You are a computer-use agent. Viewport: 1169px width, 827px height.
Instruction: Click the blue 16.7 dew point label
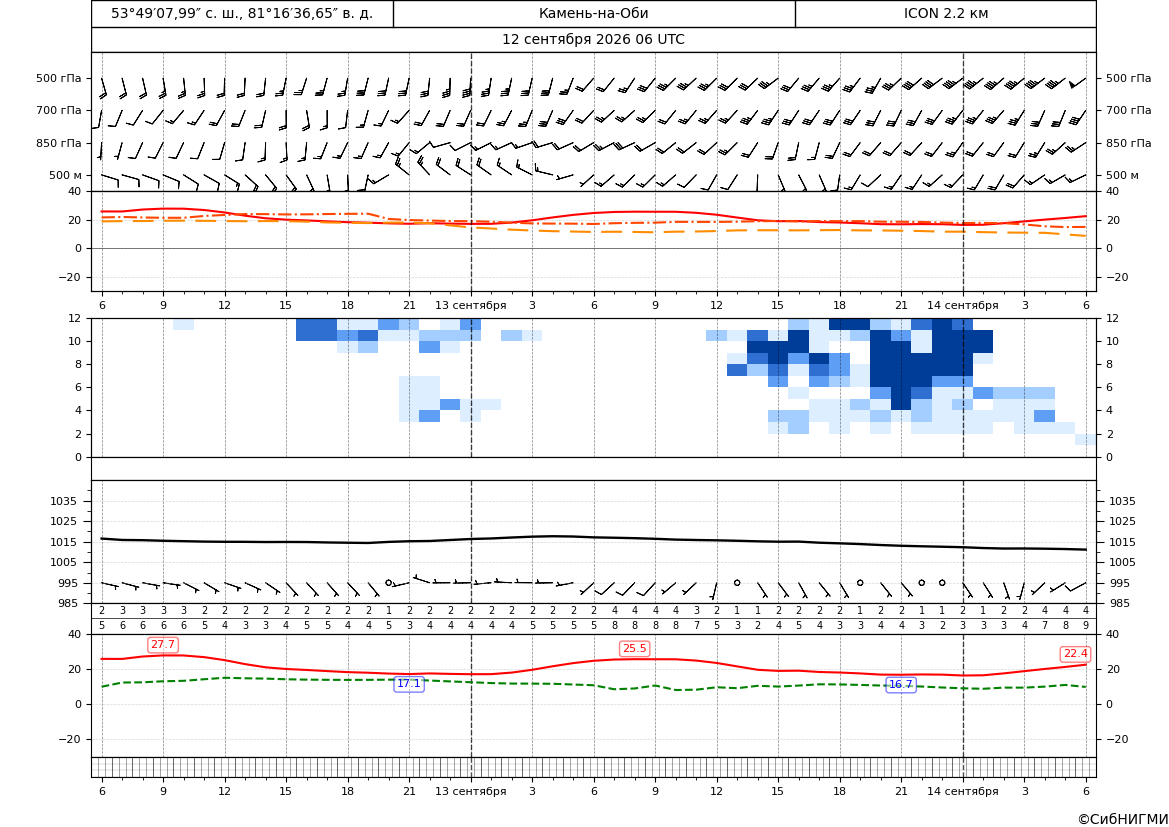pos(901,685)
